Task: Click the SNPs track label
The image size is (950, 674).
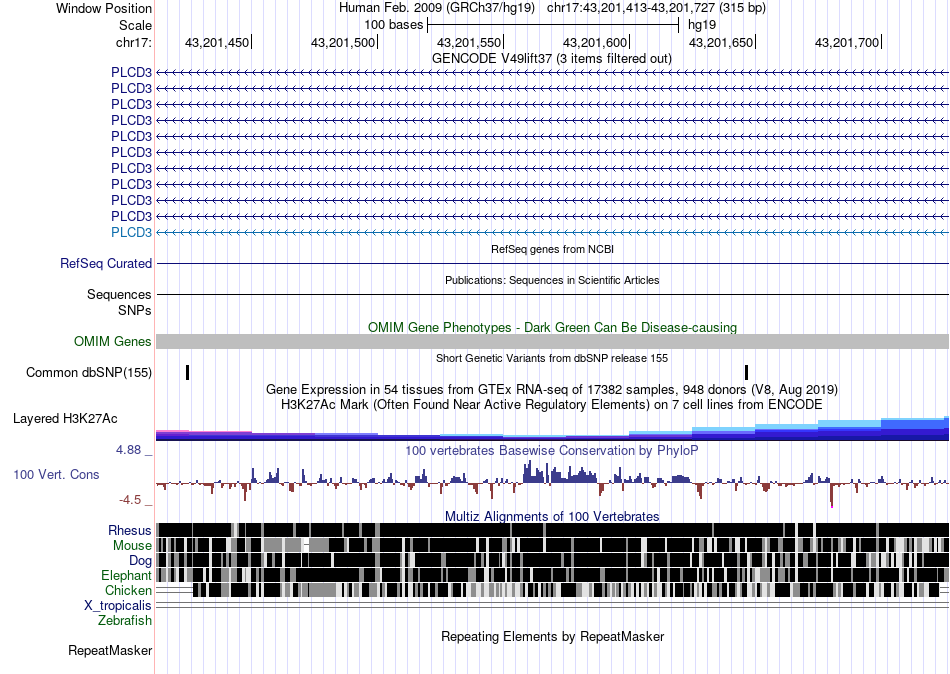Action: coord(135,310)
